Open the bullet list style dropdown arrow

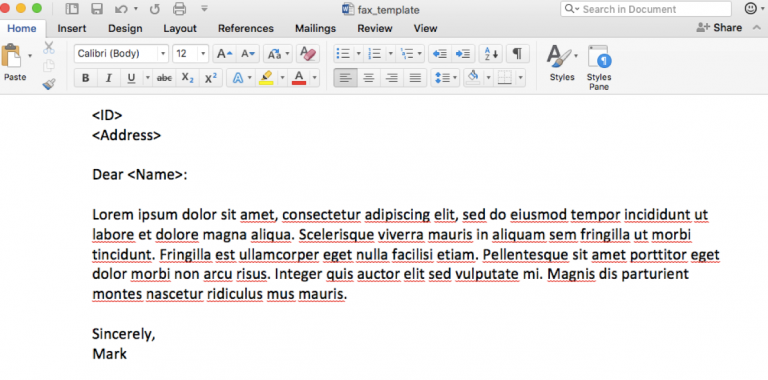(358, 53)
